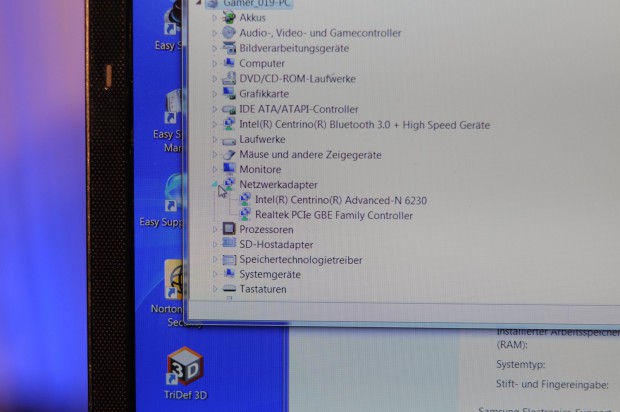
Task: Expand the Akkus node arrow
Action: 215,18
